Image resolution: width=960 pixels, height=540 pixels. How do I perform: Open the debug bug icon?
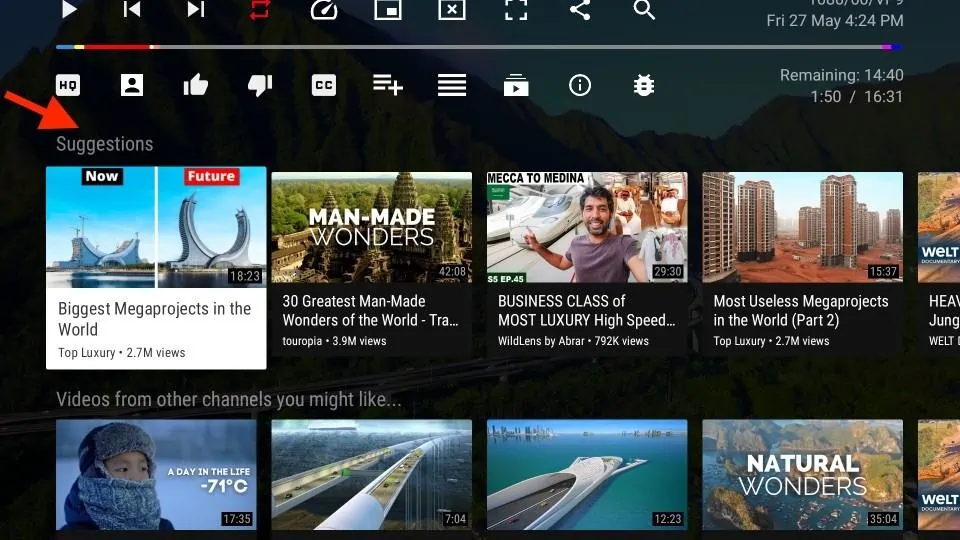(x=644, y=85)
